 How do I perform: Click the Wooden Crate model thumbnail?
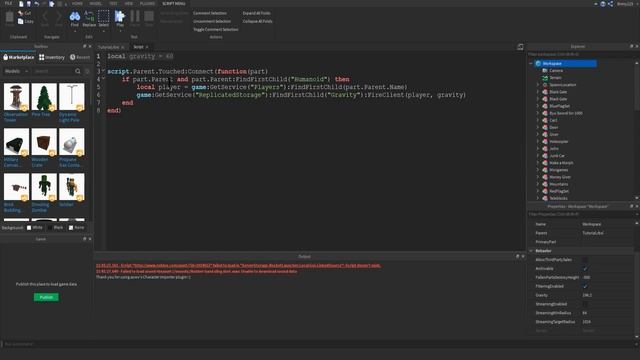click(x=44, y=142)
